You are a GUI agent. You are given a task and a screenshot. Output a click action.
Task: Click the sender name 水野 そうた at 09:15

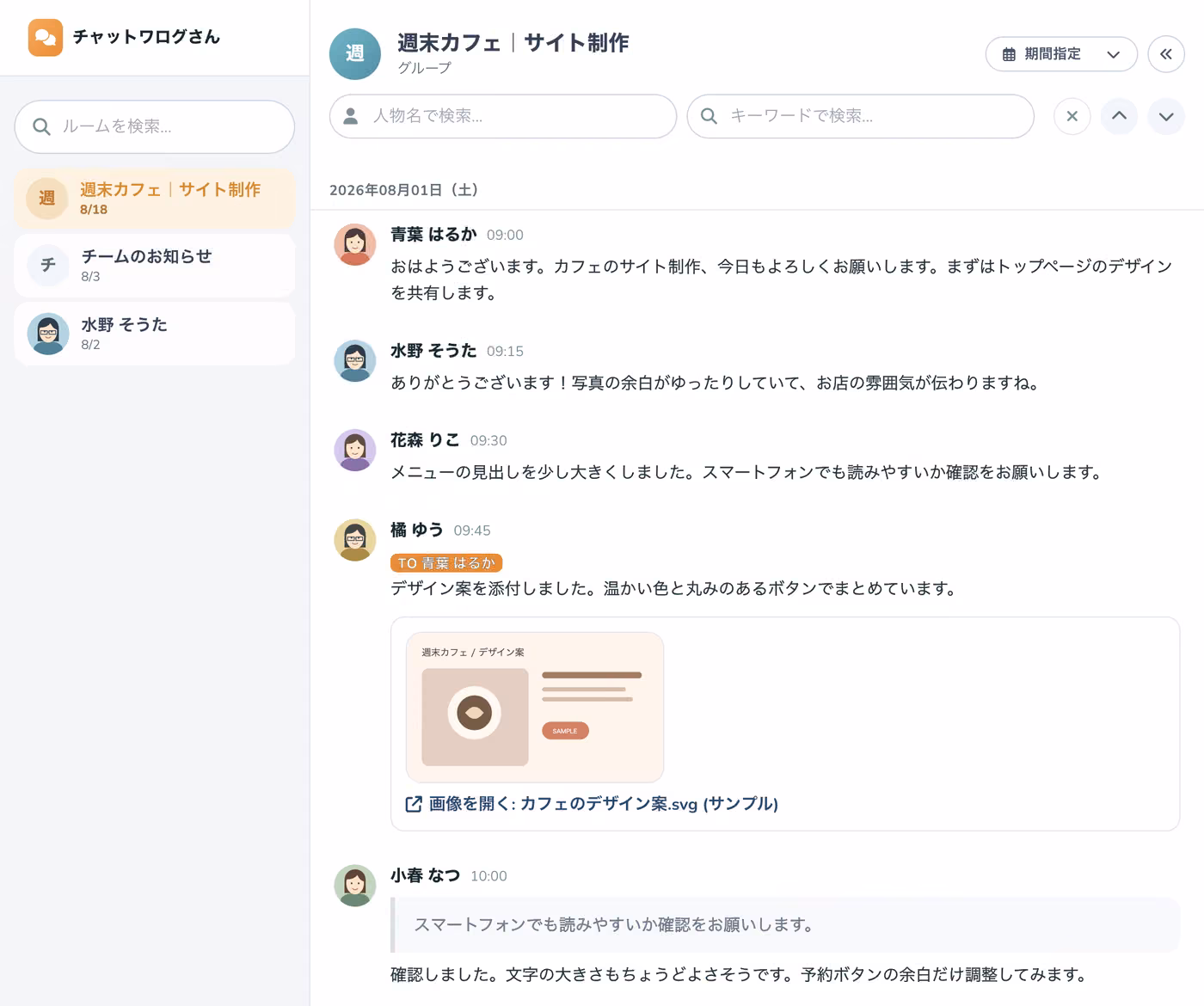click(433, 350)
